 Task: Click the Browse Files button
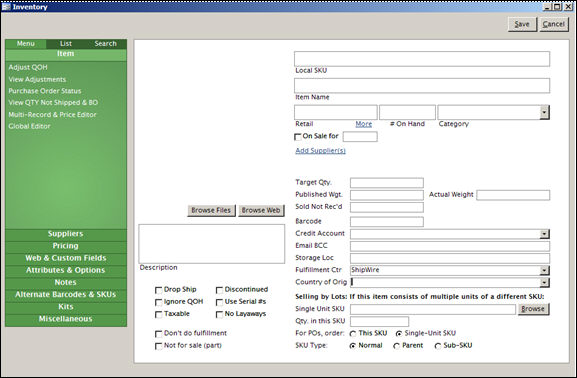coord(211,210)
